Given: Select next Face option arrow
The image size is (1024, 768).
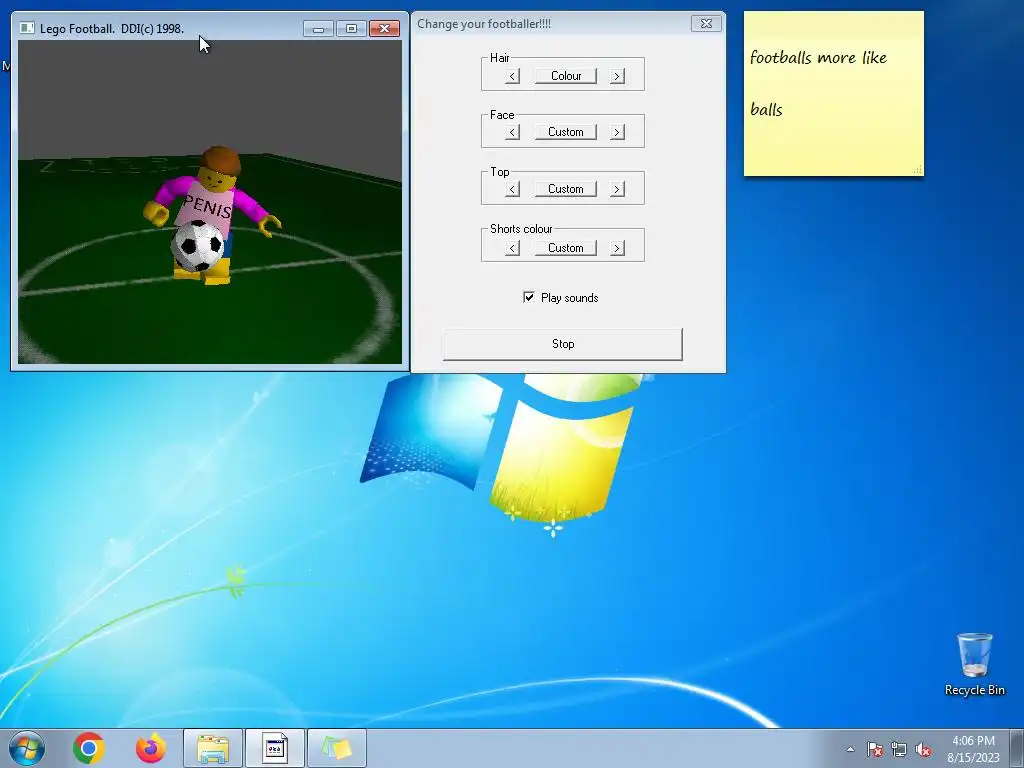Looking at the screenshot, I should 617,133.
